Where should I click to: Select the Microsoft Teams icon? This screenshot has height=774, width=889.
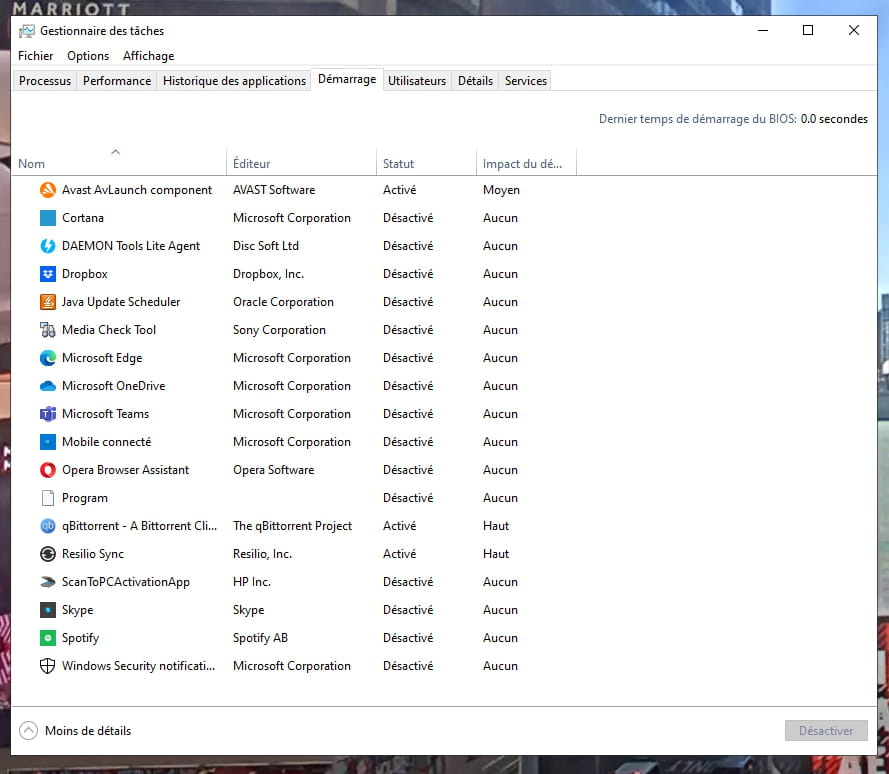pyautogui.click(x=48, y=414)
